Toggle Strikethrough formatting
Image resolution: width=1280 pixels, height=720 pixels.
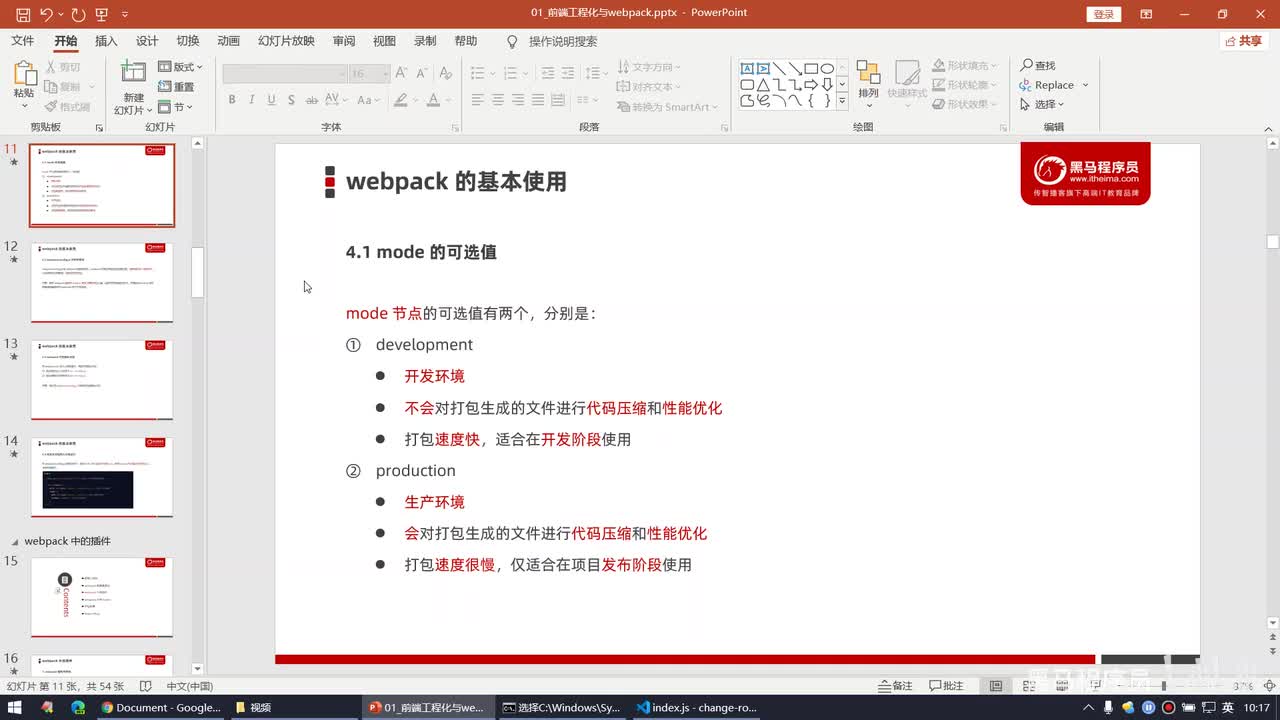pos(313,100)
